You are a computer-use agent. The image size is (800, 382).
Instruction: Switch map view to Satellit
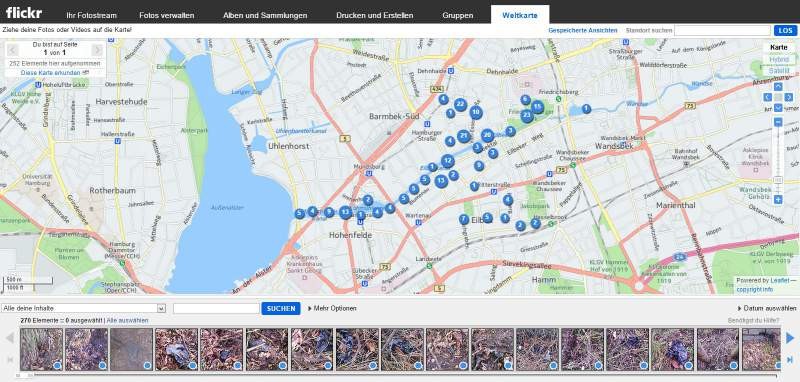pyautogui.click(x=779, y=71)
